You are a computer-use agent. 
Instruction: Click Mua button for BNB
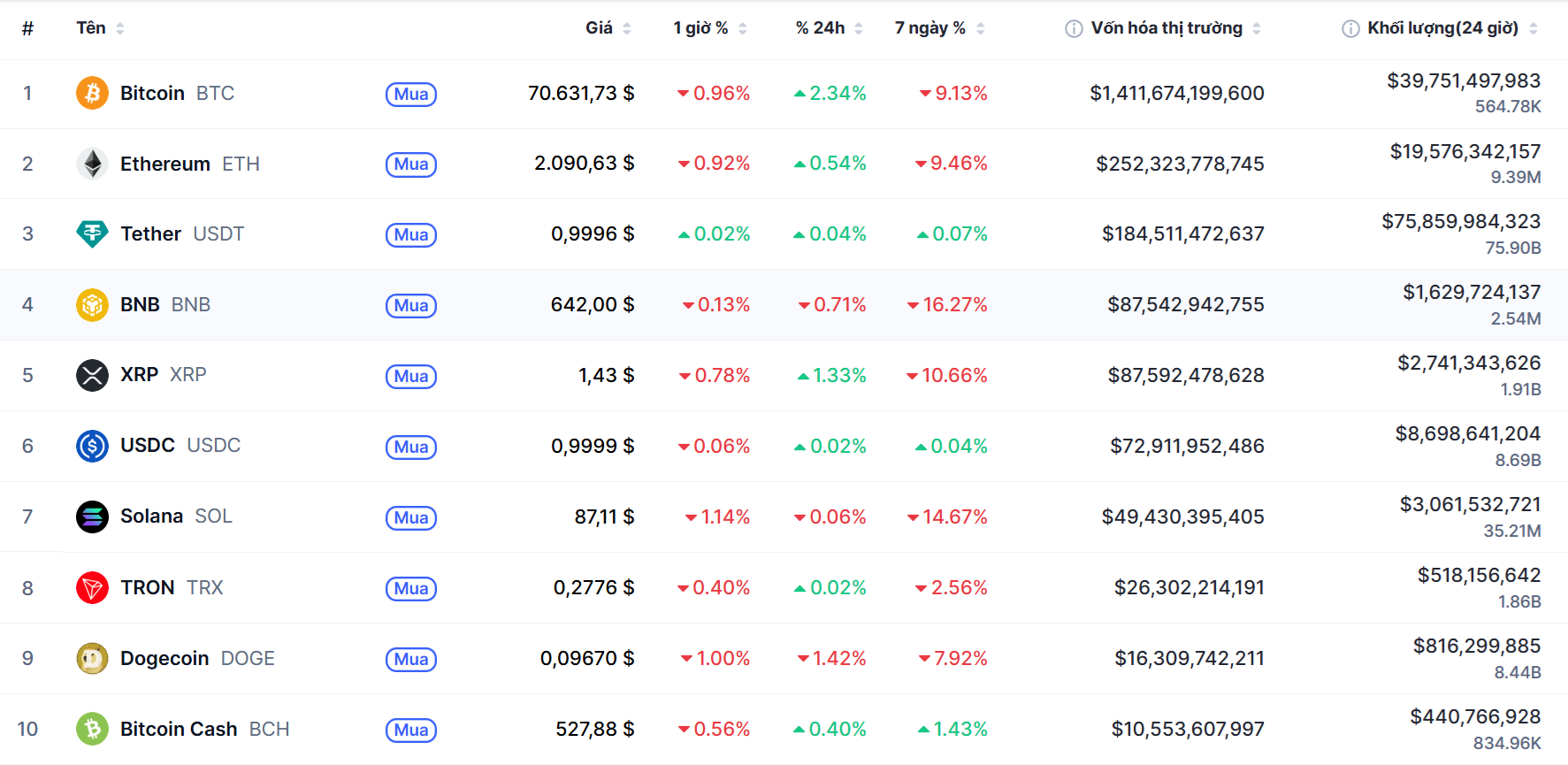point(411,305)
